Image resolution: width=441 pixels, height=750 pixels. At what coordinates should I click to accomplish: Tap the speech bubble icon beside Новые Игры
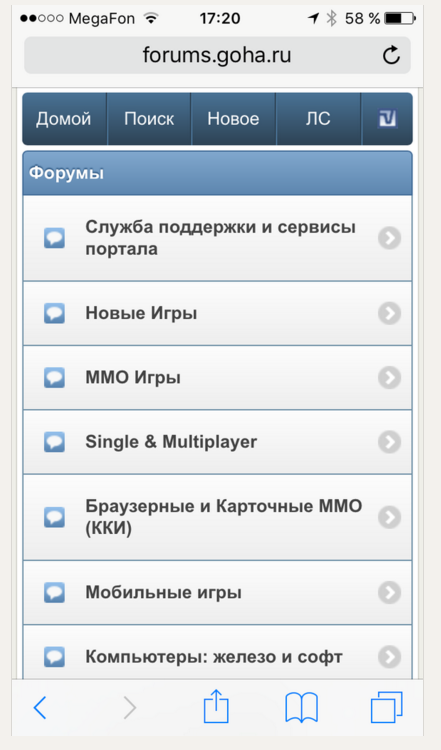[x=55, y=314]
